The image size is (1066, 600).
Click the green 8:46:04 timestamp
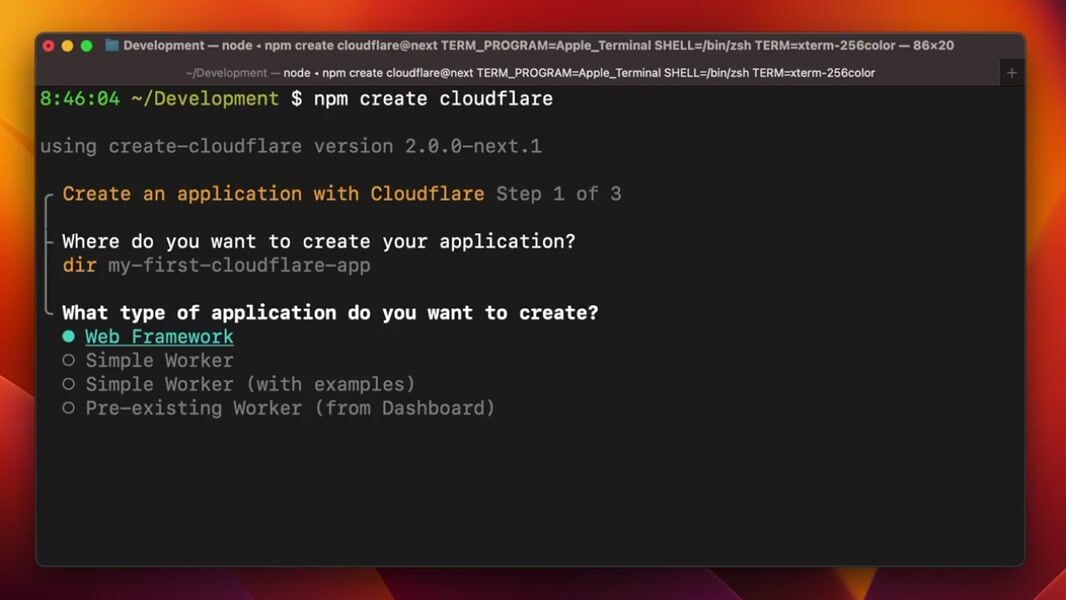(x=80, y=99)
